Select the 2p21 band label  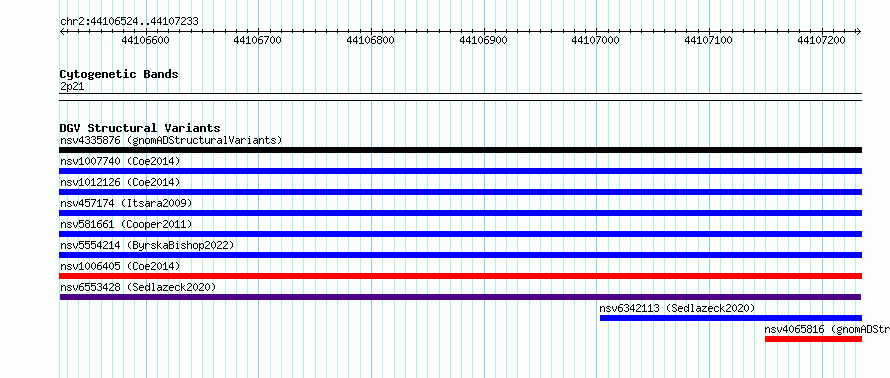[72, 87]
